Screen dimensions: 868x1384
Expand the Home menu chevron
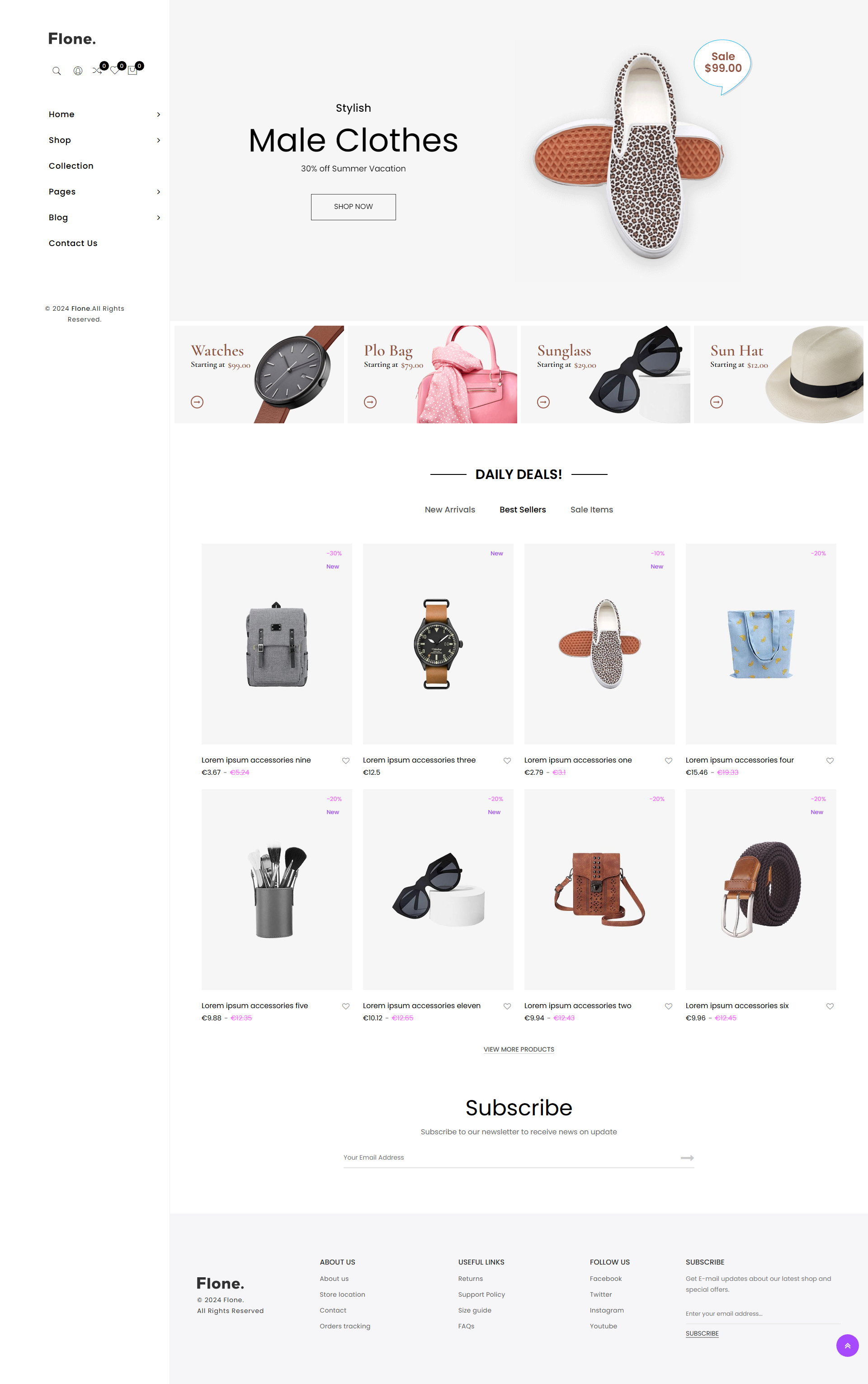click(x=158, y=114)
